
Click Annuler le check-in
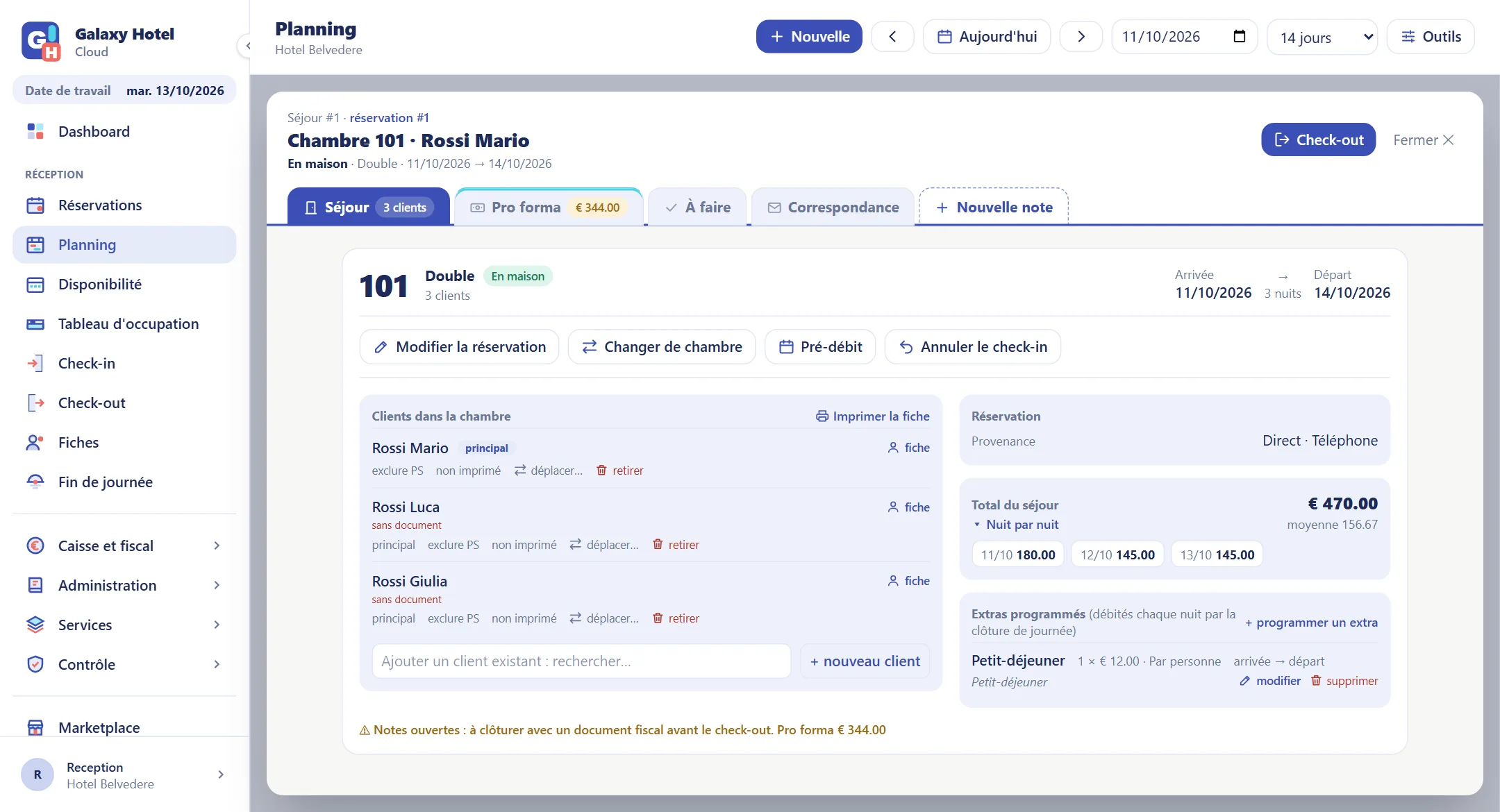coord(972,347)
